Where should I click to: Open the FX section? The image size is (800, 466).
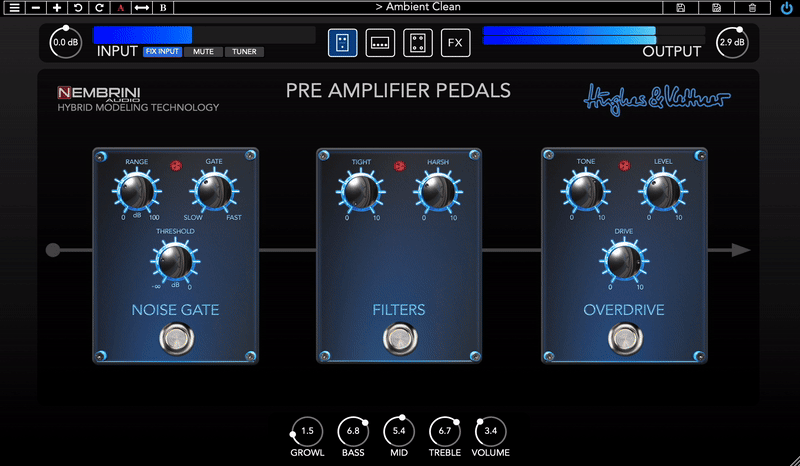coord(456,43)
